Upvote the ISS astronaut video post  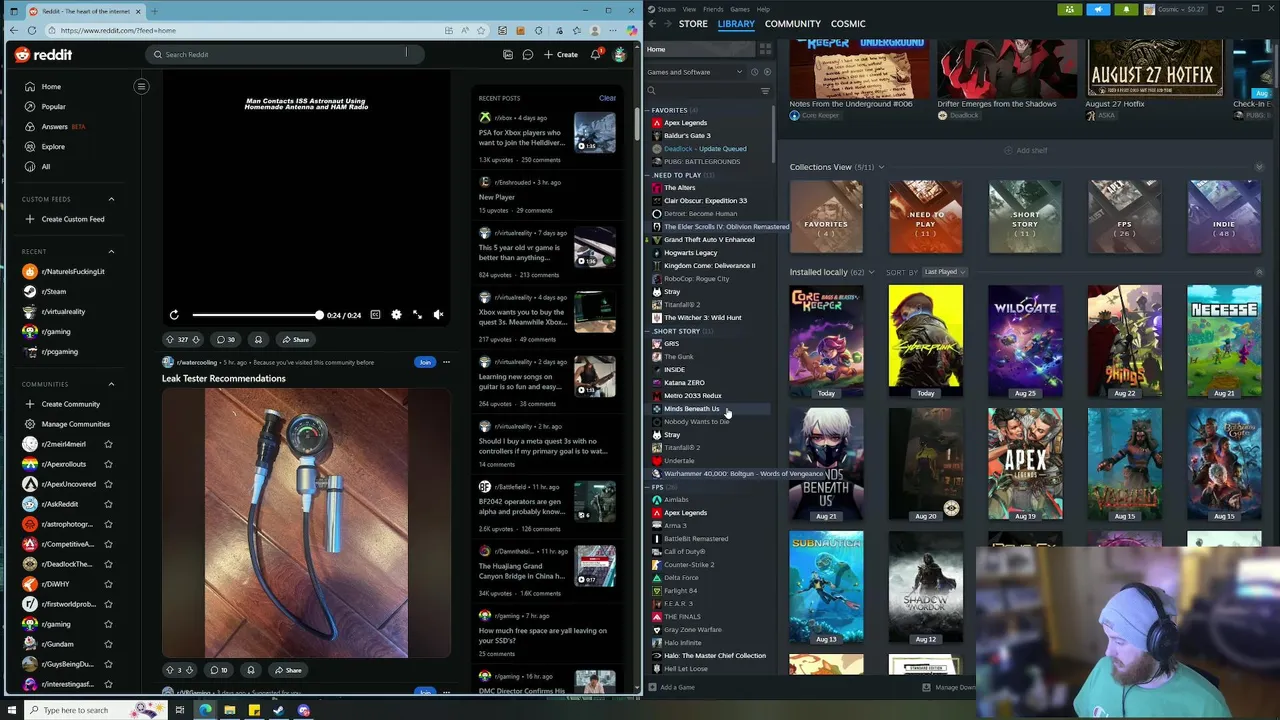(x=170, y=340)
